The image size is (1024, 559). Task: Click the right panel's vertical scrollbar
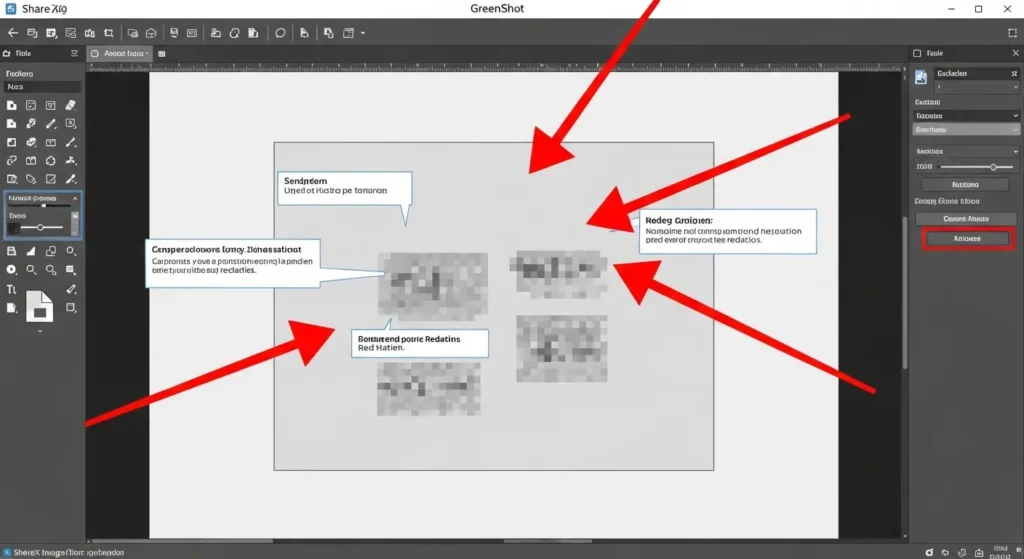tap(905, 293)
